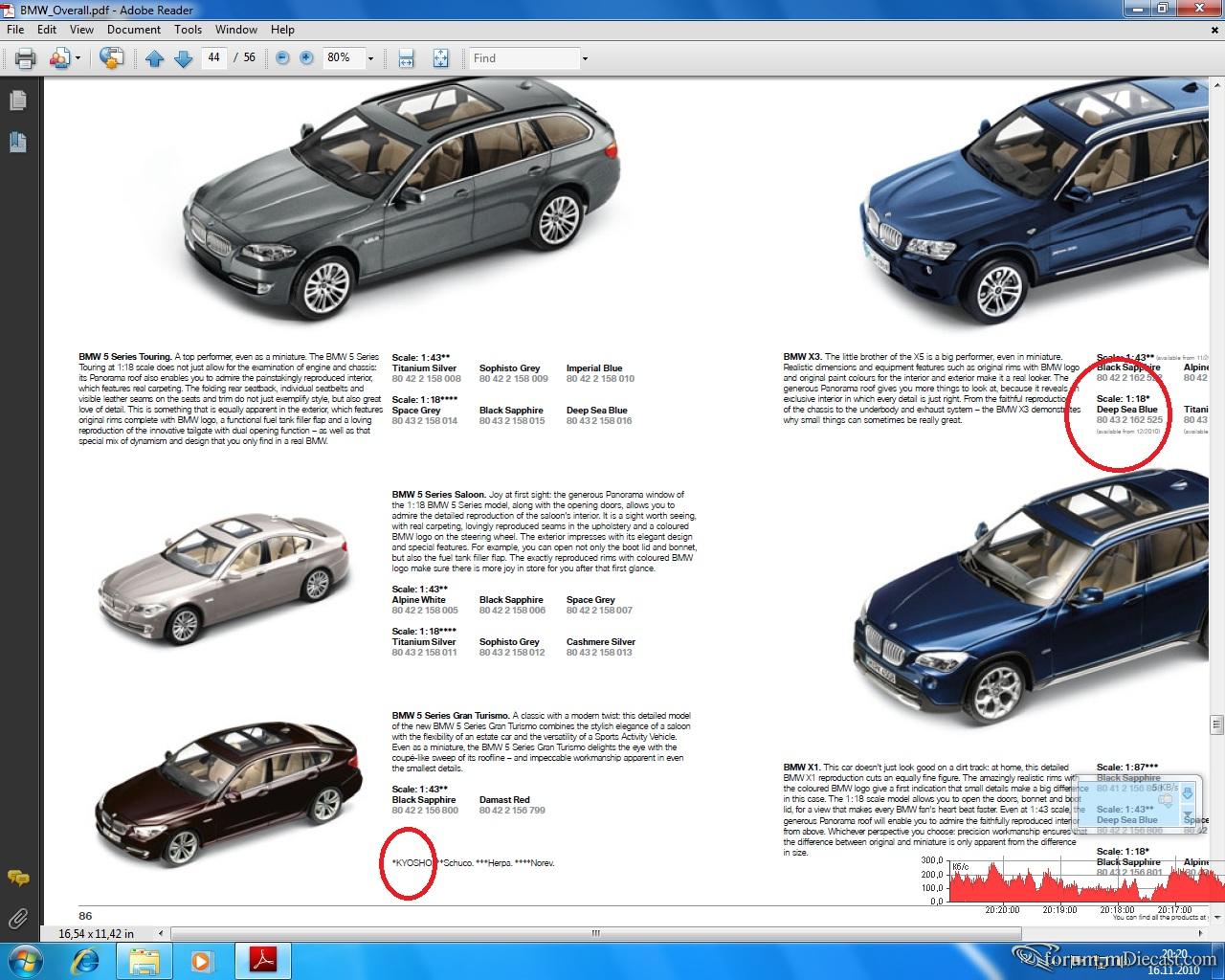Click the 'Imperial Blue' color label
The image size is (1225, 980).
coord(594,368)
